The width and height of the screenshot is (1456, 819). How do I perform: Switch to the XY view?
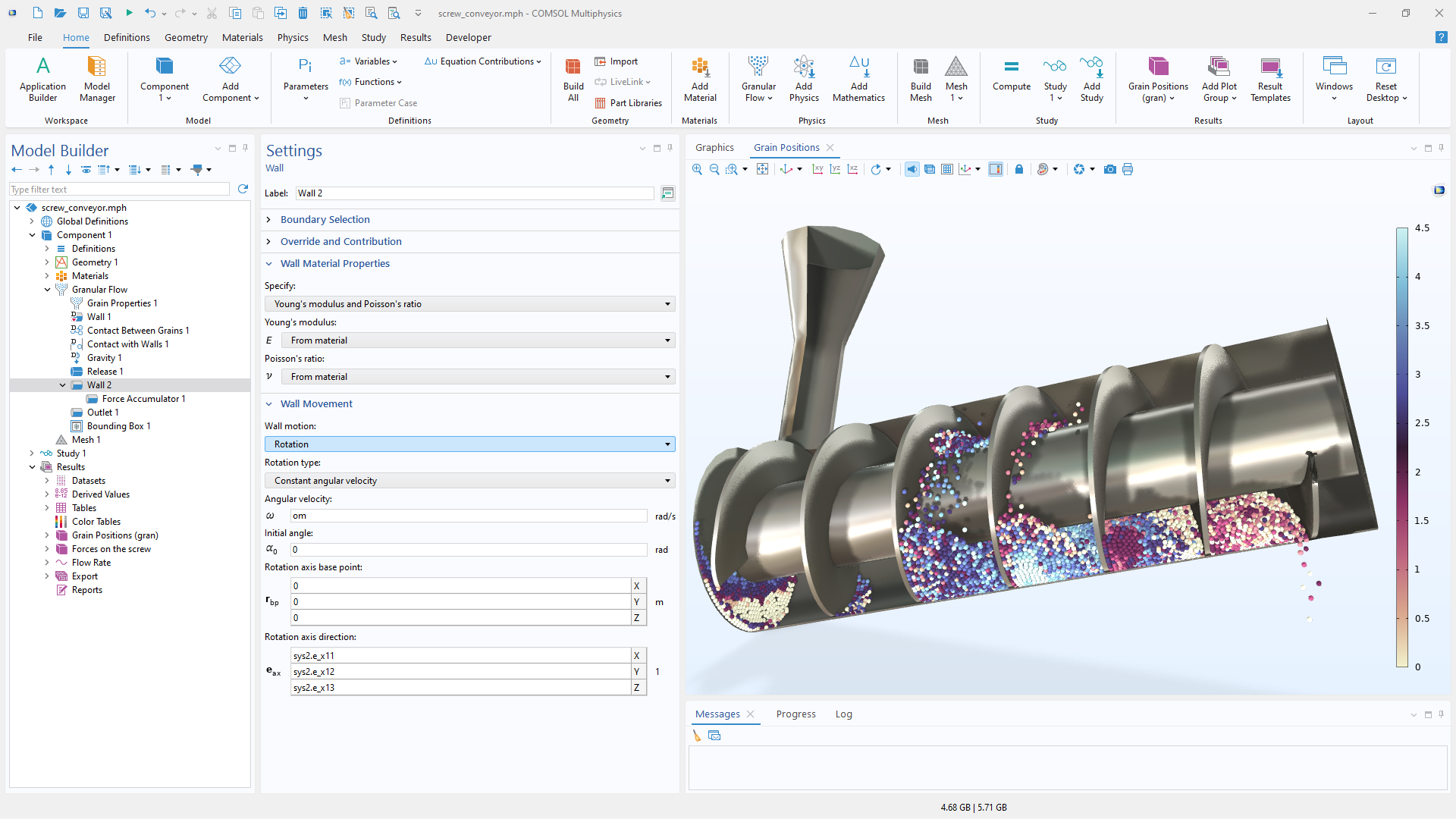pos(817,169)
